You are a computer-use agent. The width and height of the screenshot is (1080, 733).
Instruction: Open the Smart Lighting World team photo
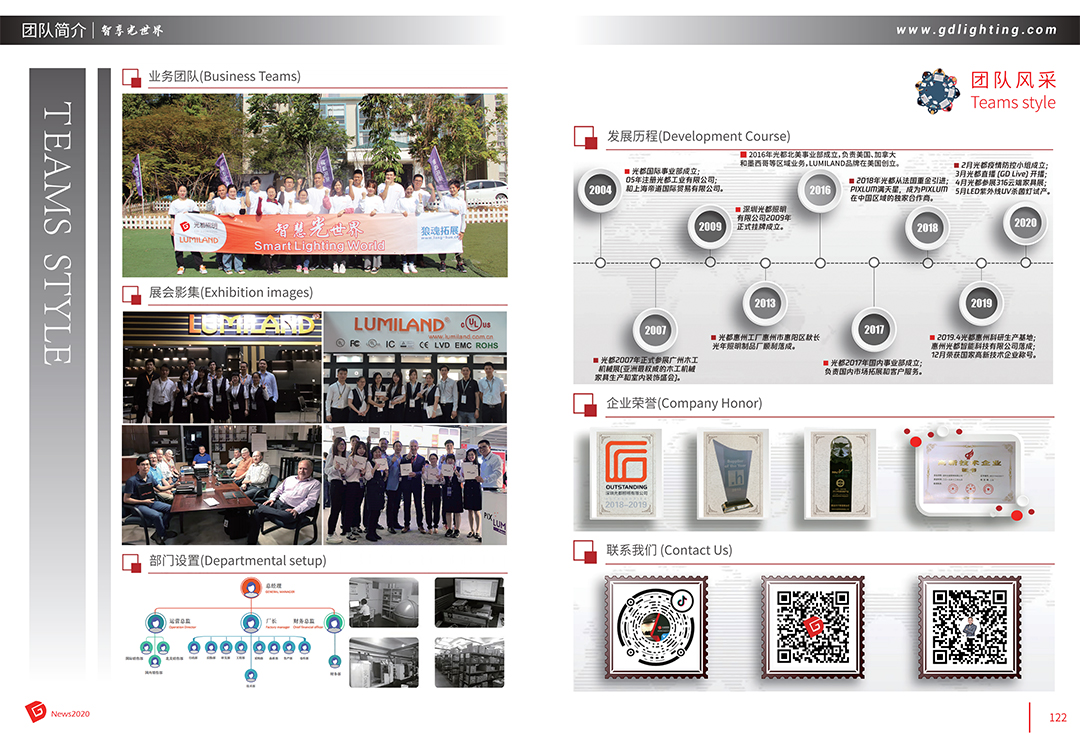tap(314, 185)
